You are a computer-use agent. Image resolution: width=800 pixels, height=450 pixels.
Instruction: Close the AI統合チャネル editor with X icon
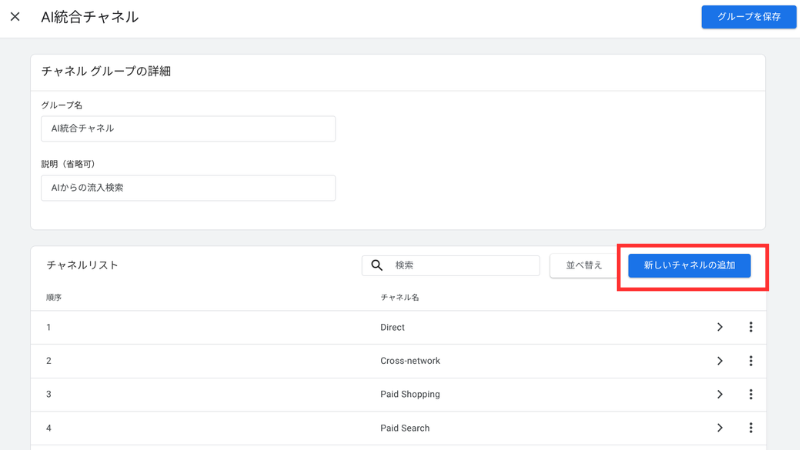(x=15, y=17)
